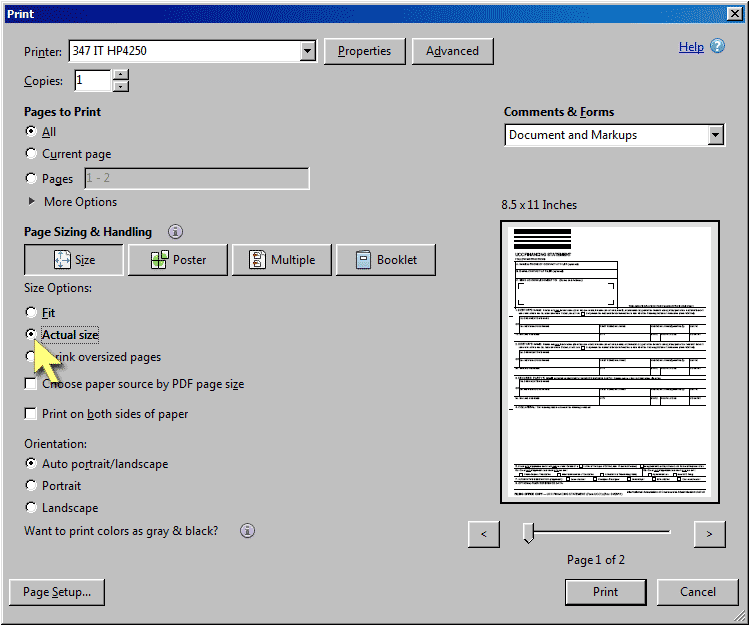
Task: Expand More Options under Pages to Print
Action: point(33,202)
